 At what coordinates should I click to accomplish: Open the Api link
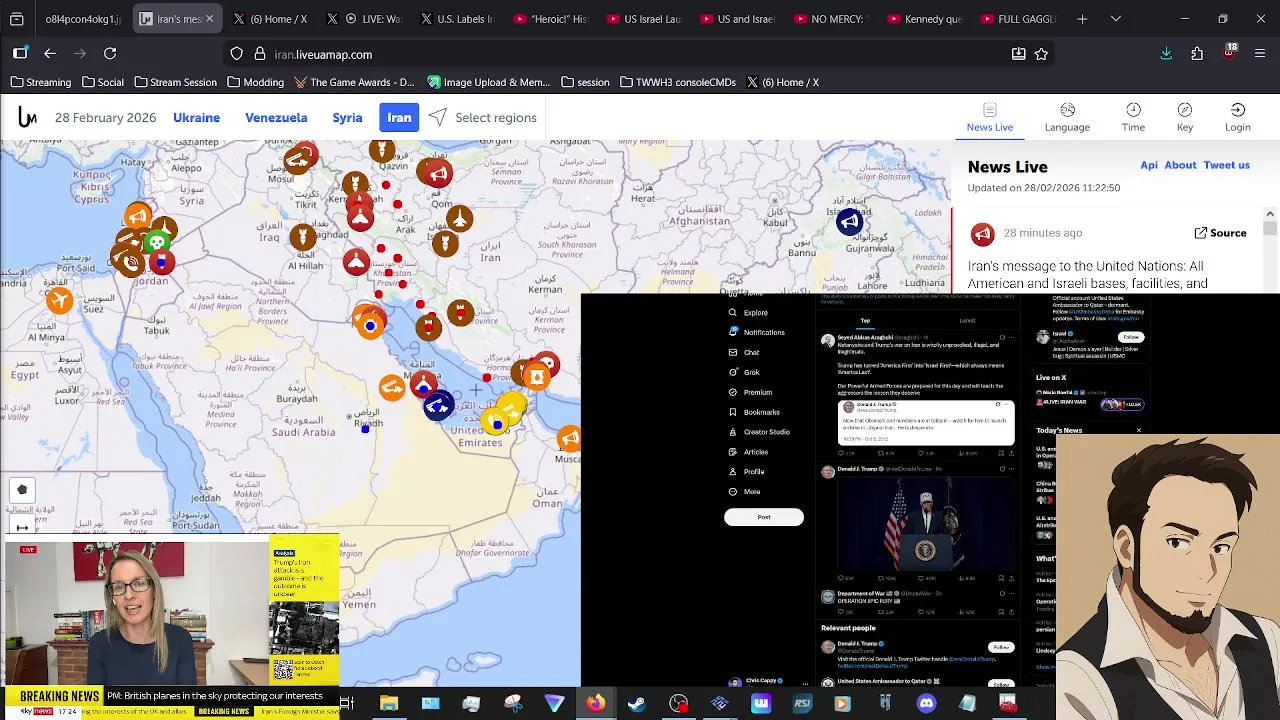point(1149,165)
